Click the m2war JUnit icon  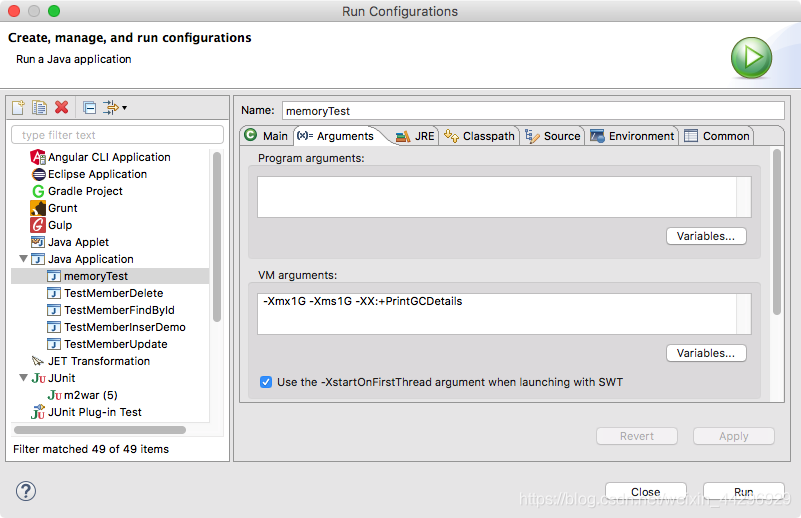coord(55,395)
